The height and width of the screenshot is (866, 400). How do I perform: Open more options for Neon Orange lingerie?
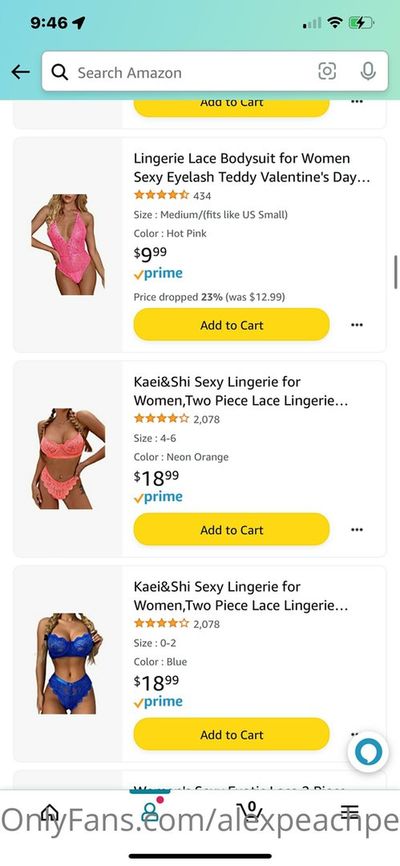click(357, 530)
